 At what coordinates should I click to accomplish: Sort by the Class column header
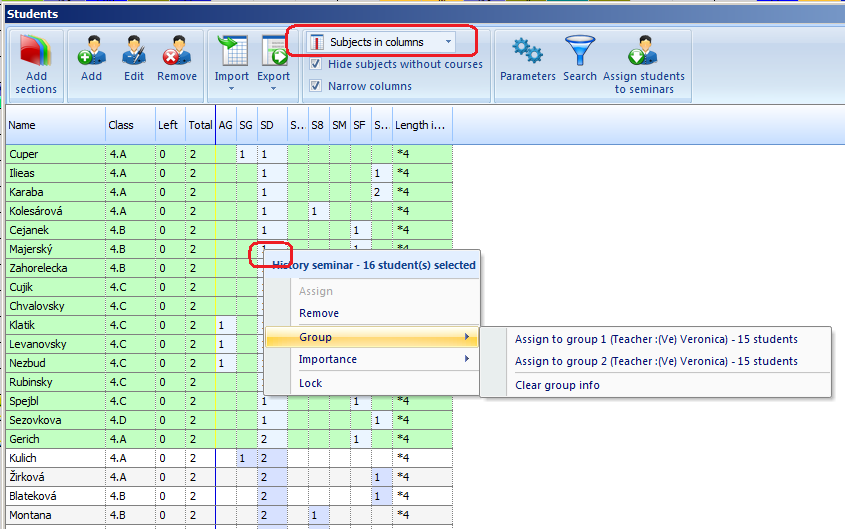(121, 126)
